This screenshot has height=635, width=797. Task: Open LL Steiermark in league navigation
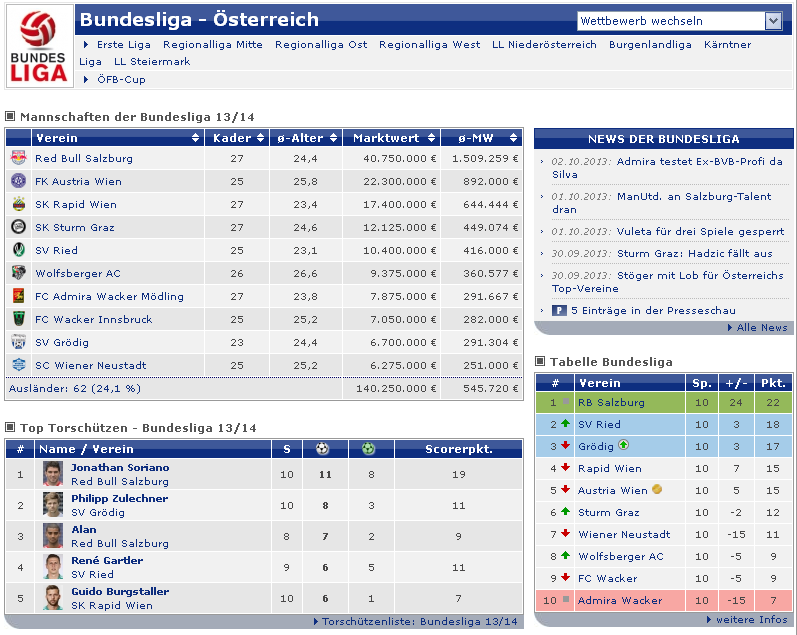[x=152, y=62]
